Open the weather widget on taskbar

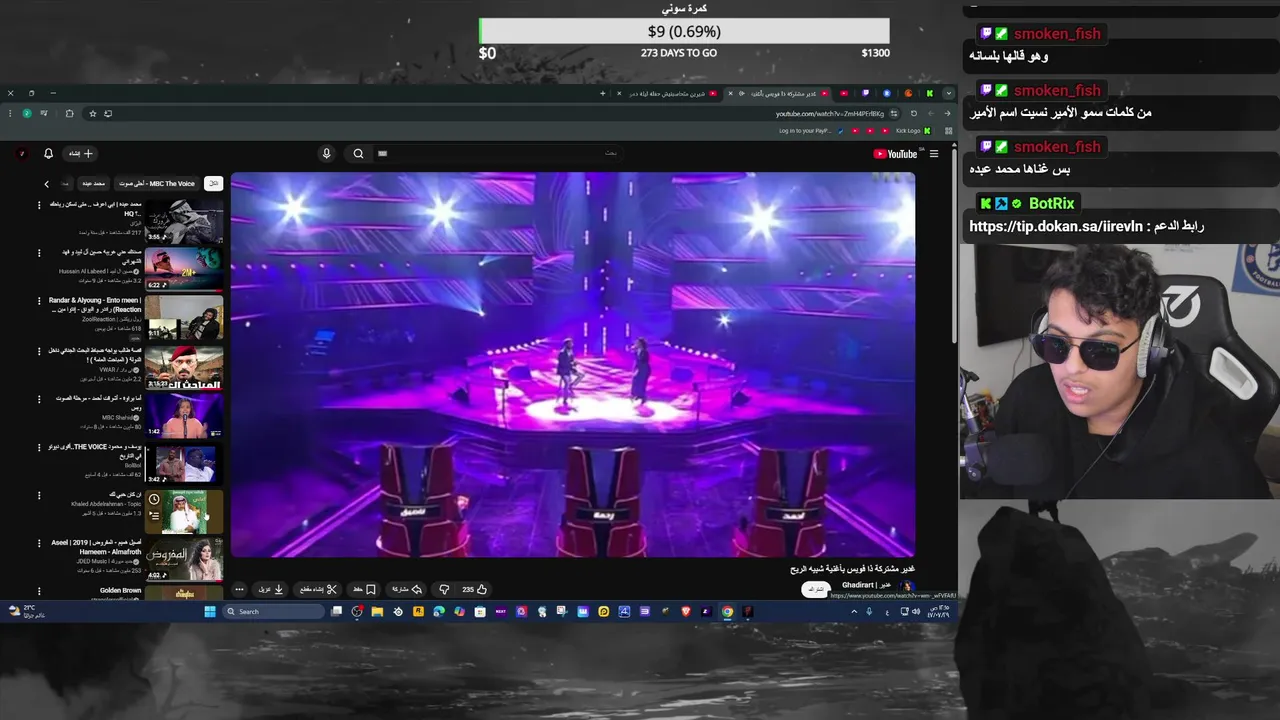[27, 611]
